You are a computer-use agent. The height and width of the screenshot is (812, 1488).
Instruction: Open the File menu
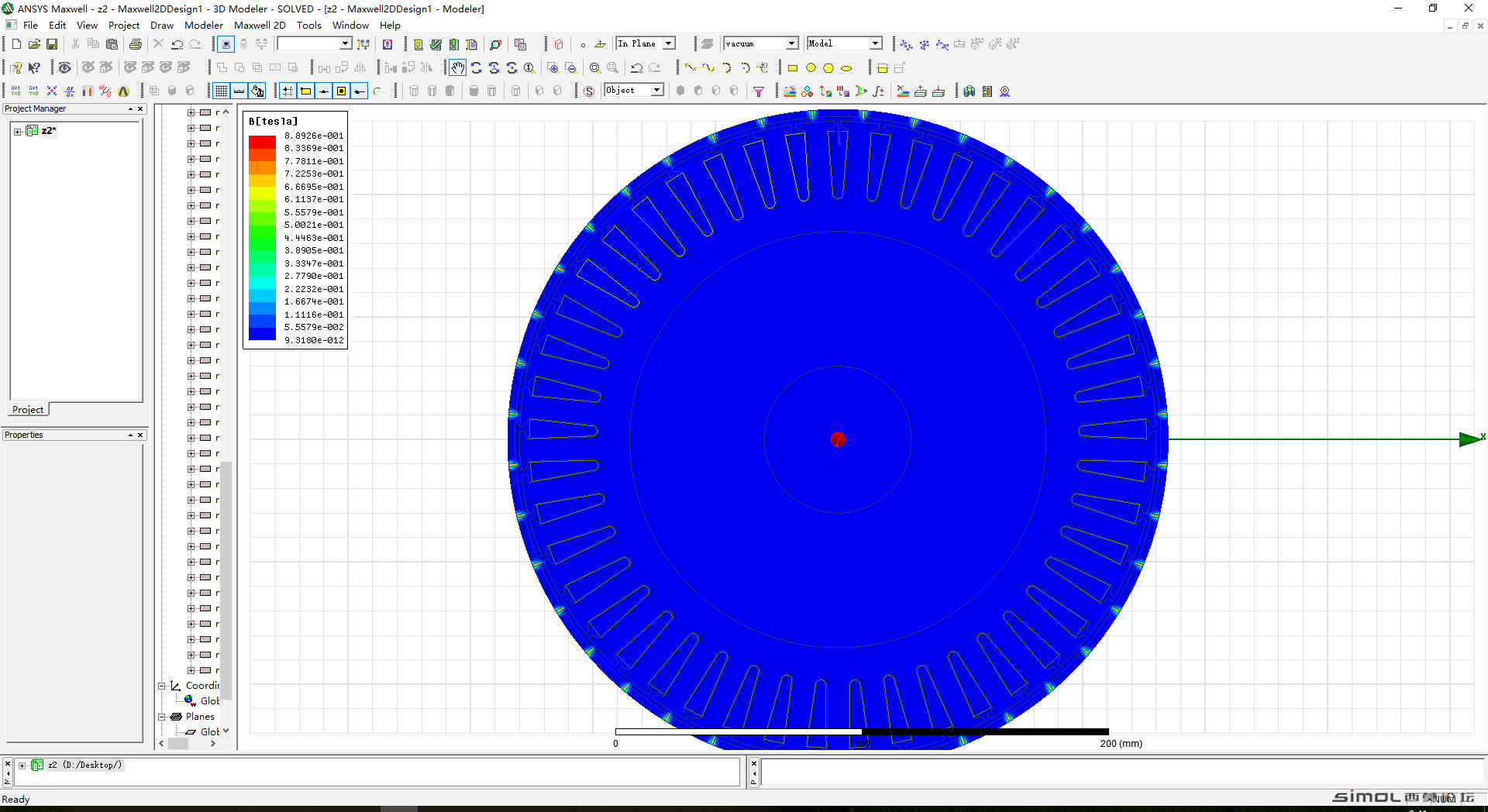tap(30, 25)
